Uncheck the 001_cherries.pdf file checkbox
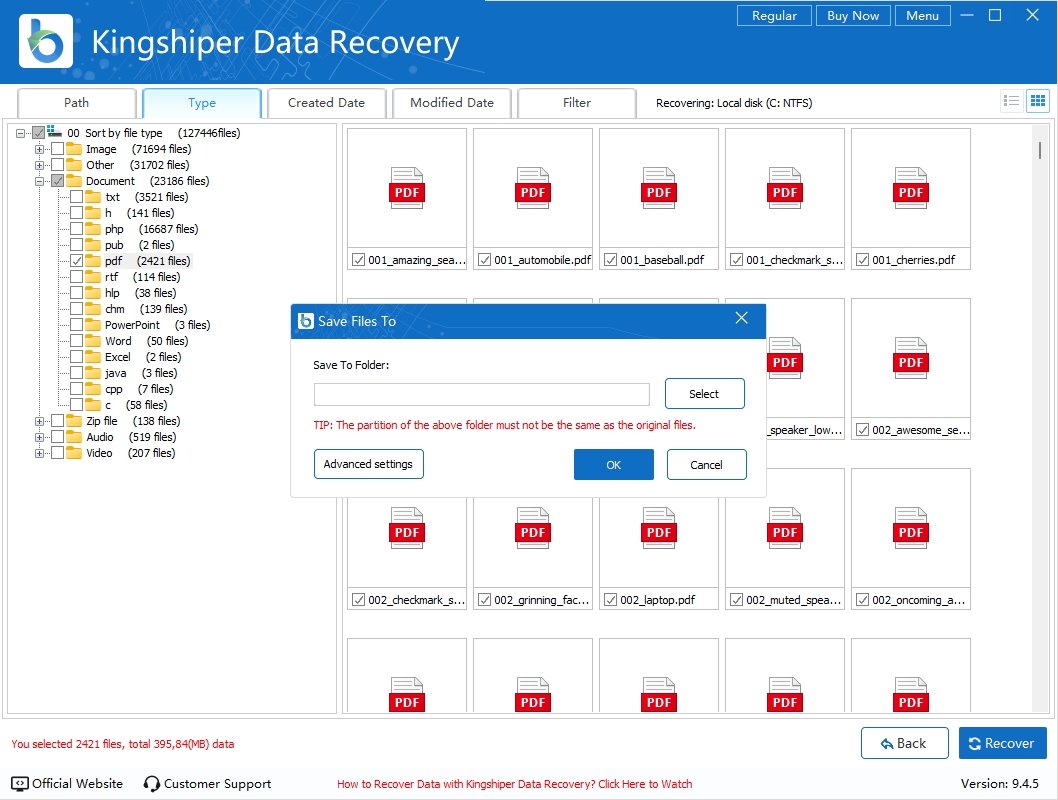This screenshot has width=1058, height=800. pyautogui.click(x=862, y=260)
